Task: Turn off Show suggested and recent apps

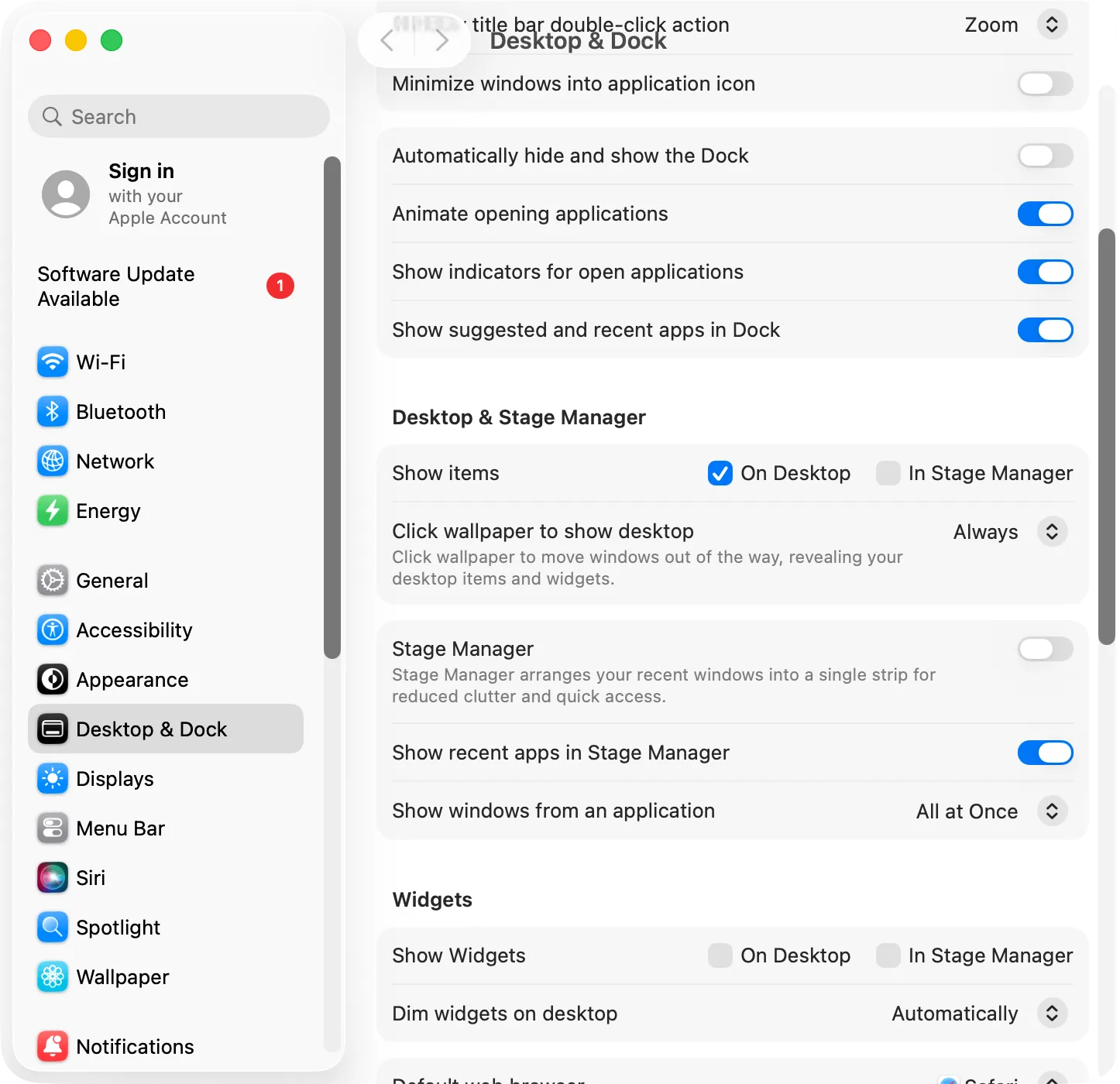Action: click(1045, 330)
